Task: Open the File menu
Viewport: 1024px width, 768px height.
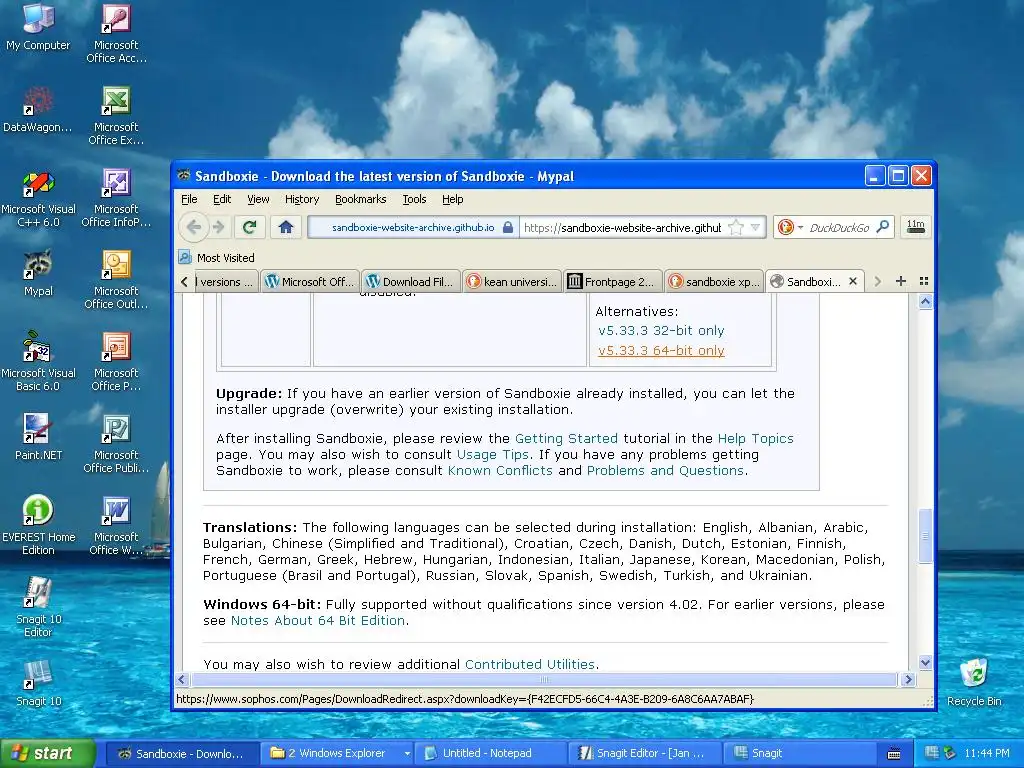Action: coord(189,199)
